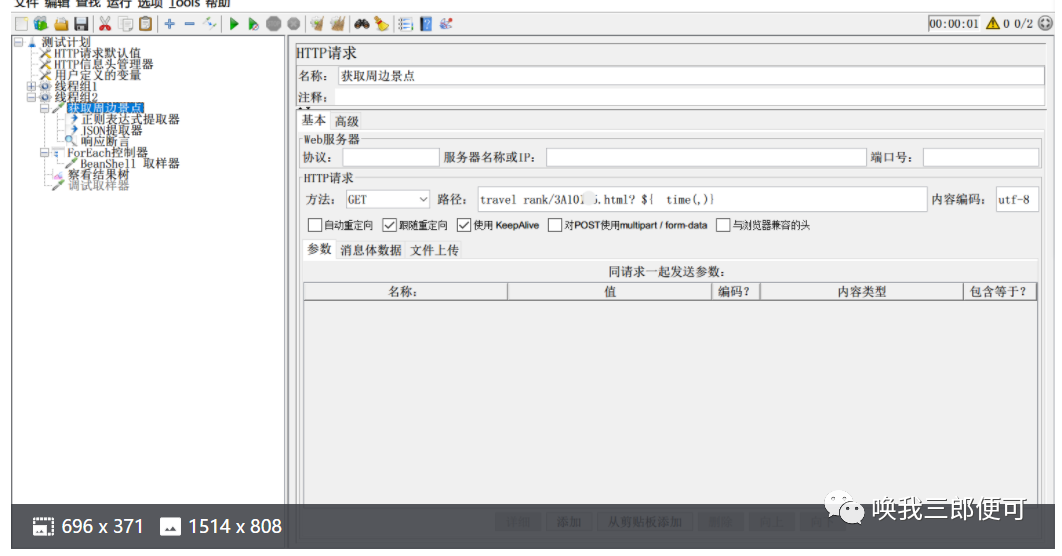The width and height of the screenshot is (1062, 556).
Task: Open the Tools menu
Action: (x=184, y=4)
